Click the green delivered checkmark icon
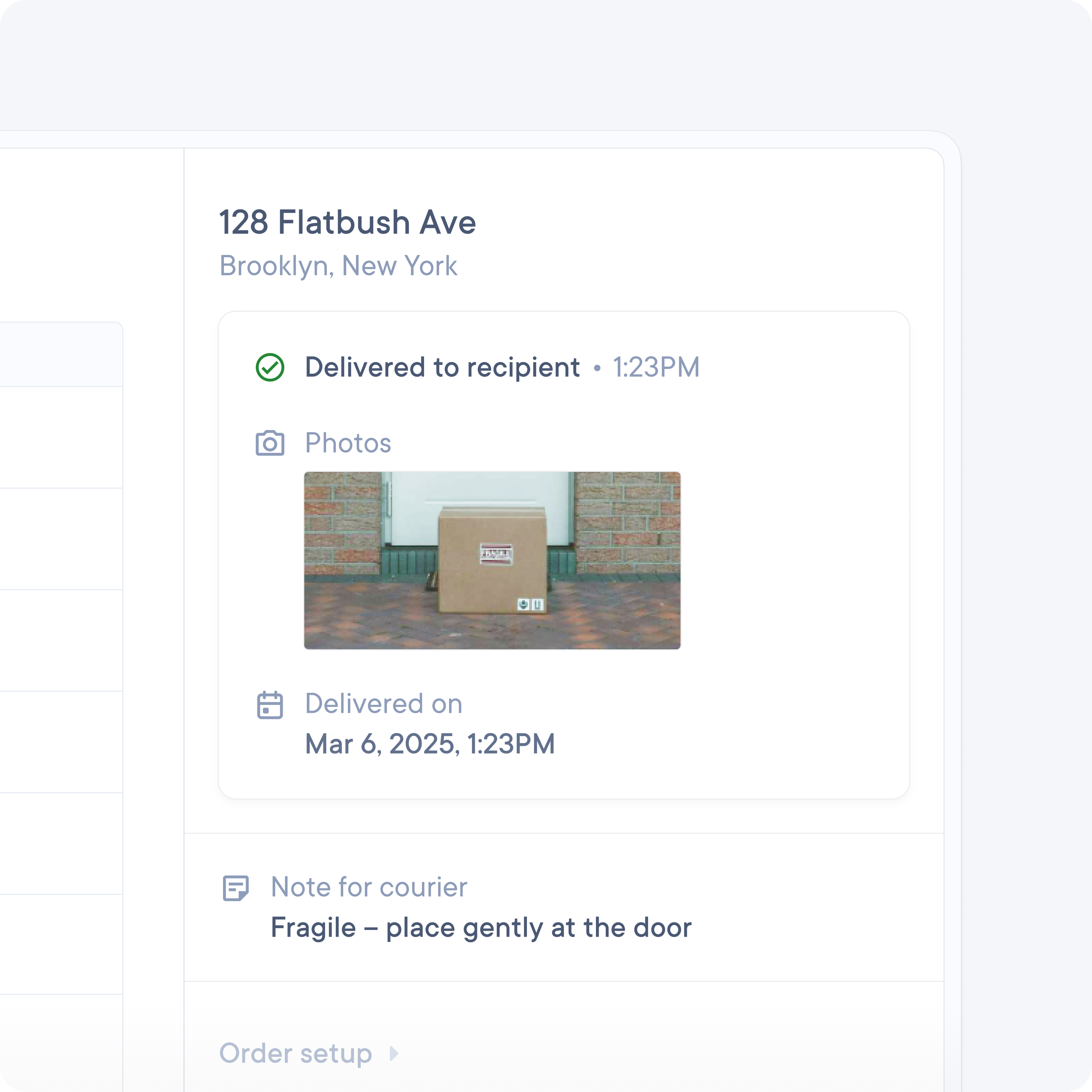Viewport: 1092px width, 1092px height. click(x=270, y=367)
